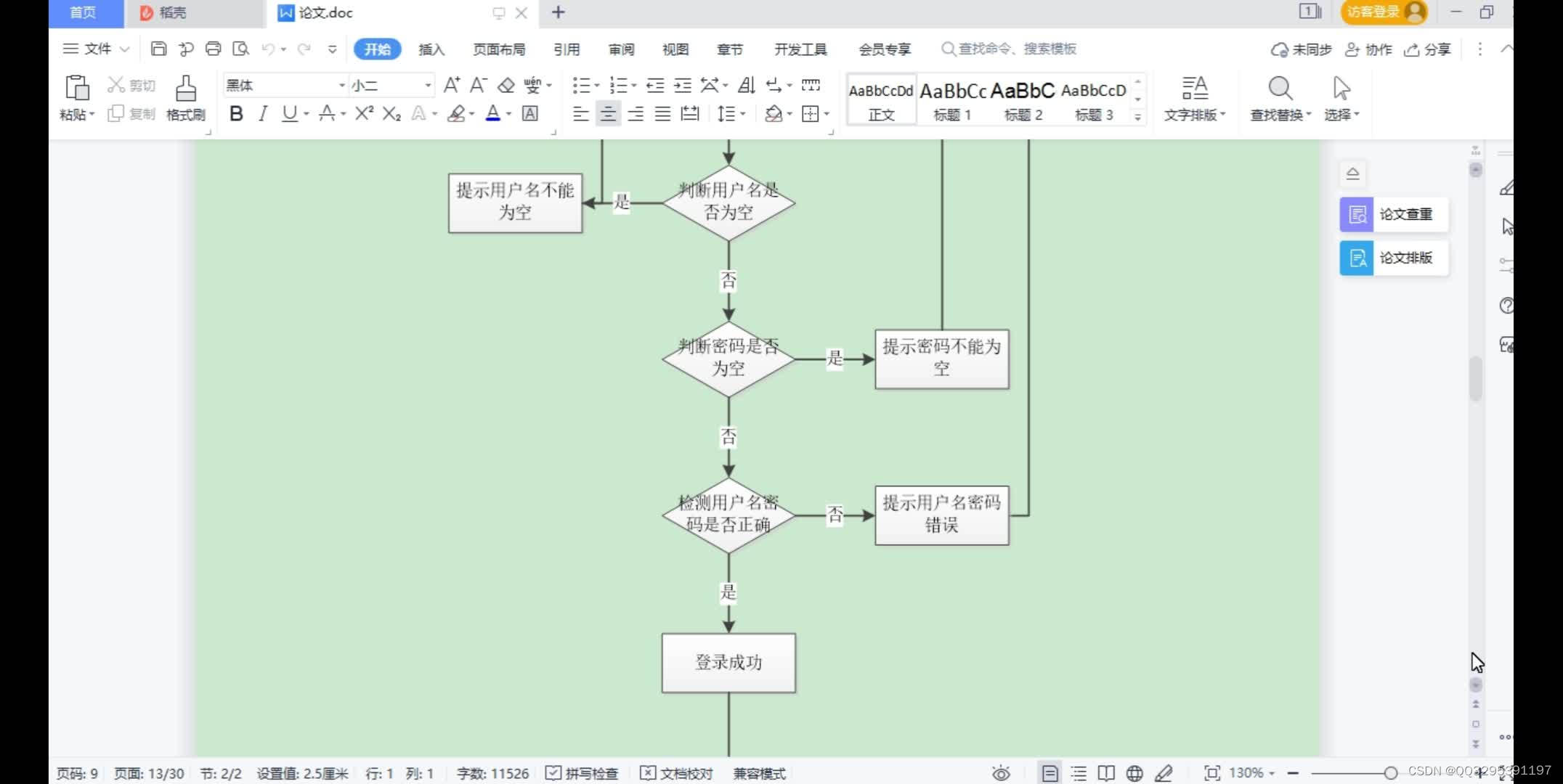Image resolution: width=1563 pixels, height=784 pixels.
Task: Open the References tab
Action: coord(567,49)
